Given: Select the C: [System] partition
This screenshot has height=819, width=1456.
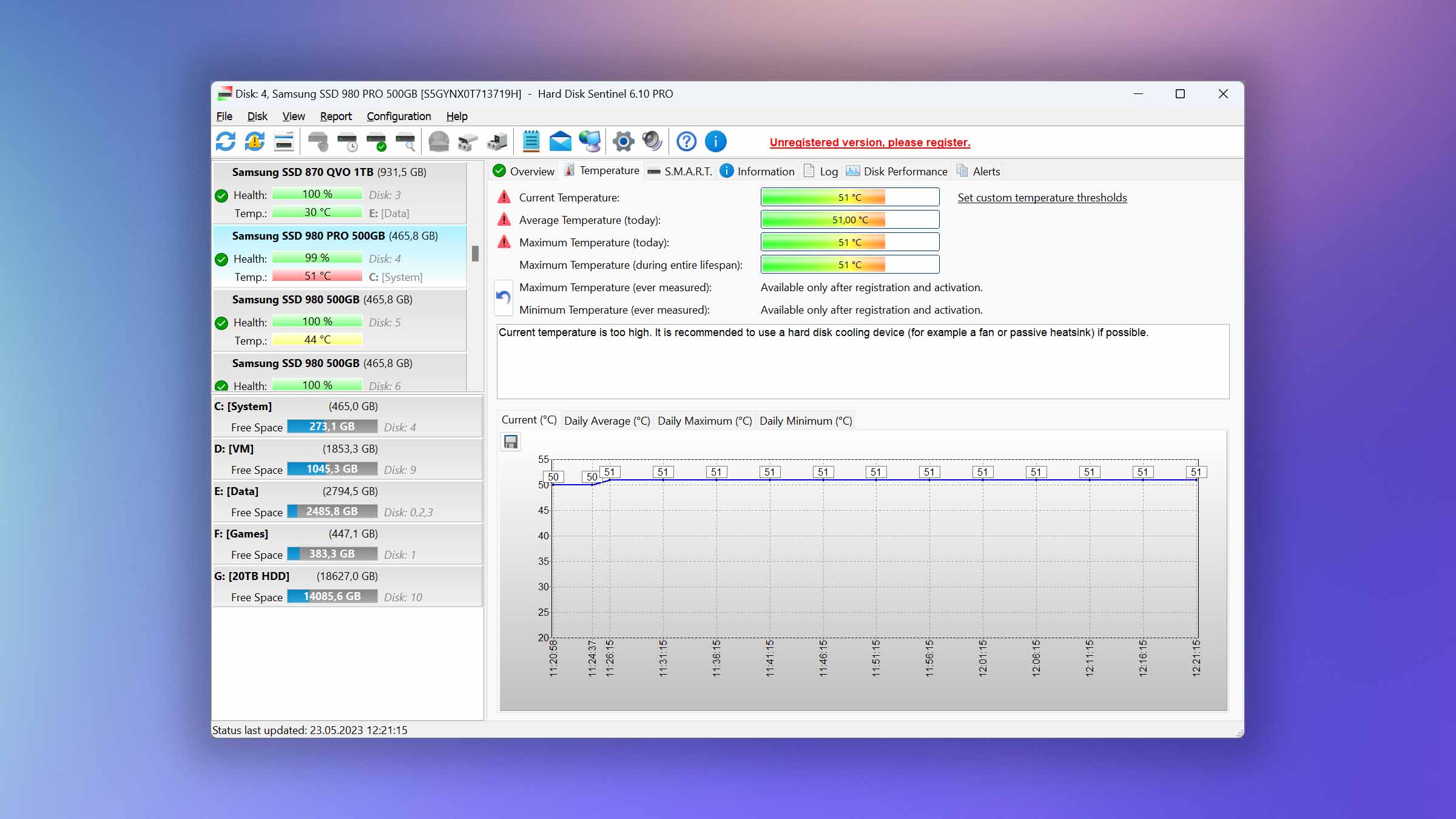Looking at the screenshot, I should click(347, 416).
